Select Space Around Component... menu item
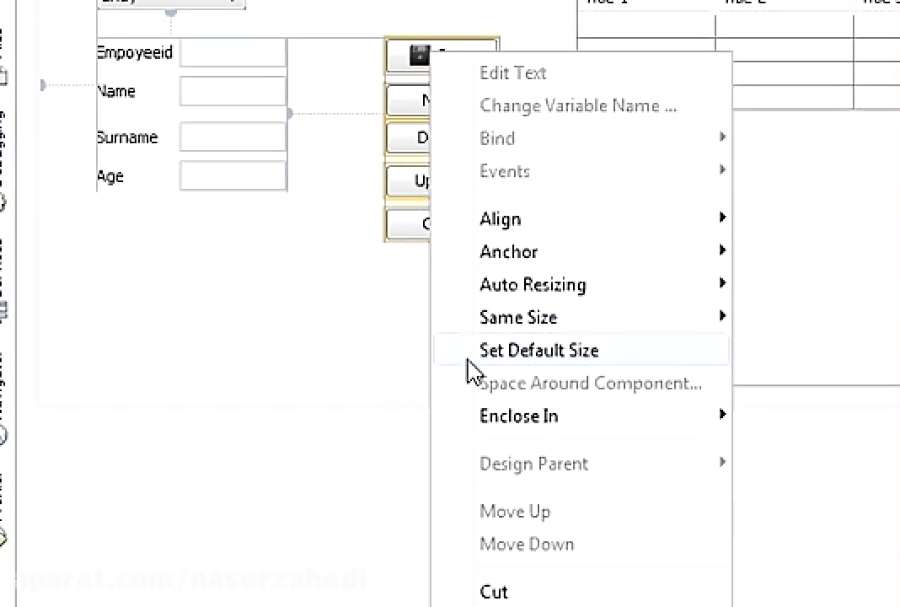The image size is (900, 607). (590, 383)
